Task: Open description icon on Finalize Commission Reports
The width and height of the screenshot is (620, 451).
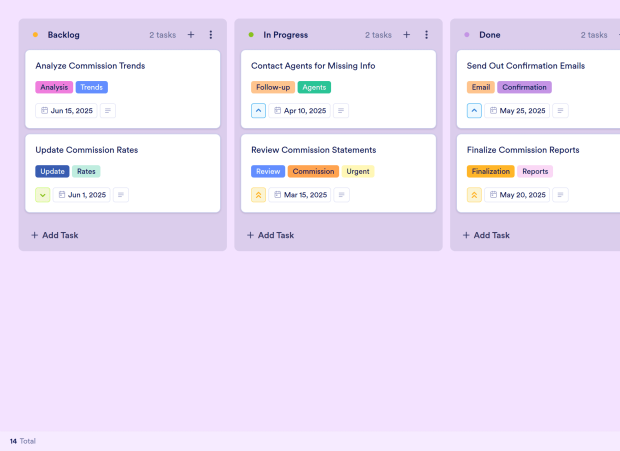Action: pyautogui.click(x=560, y=195)
